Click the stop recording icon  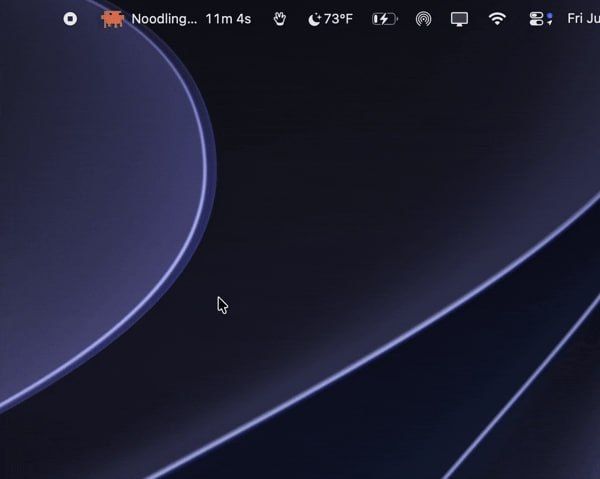click(70, 19)
